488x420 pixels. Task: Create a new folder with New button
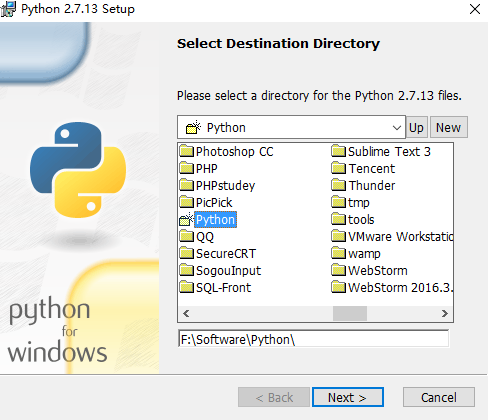(449, 127)
